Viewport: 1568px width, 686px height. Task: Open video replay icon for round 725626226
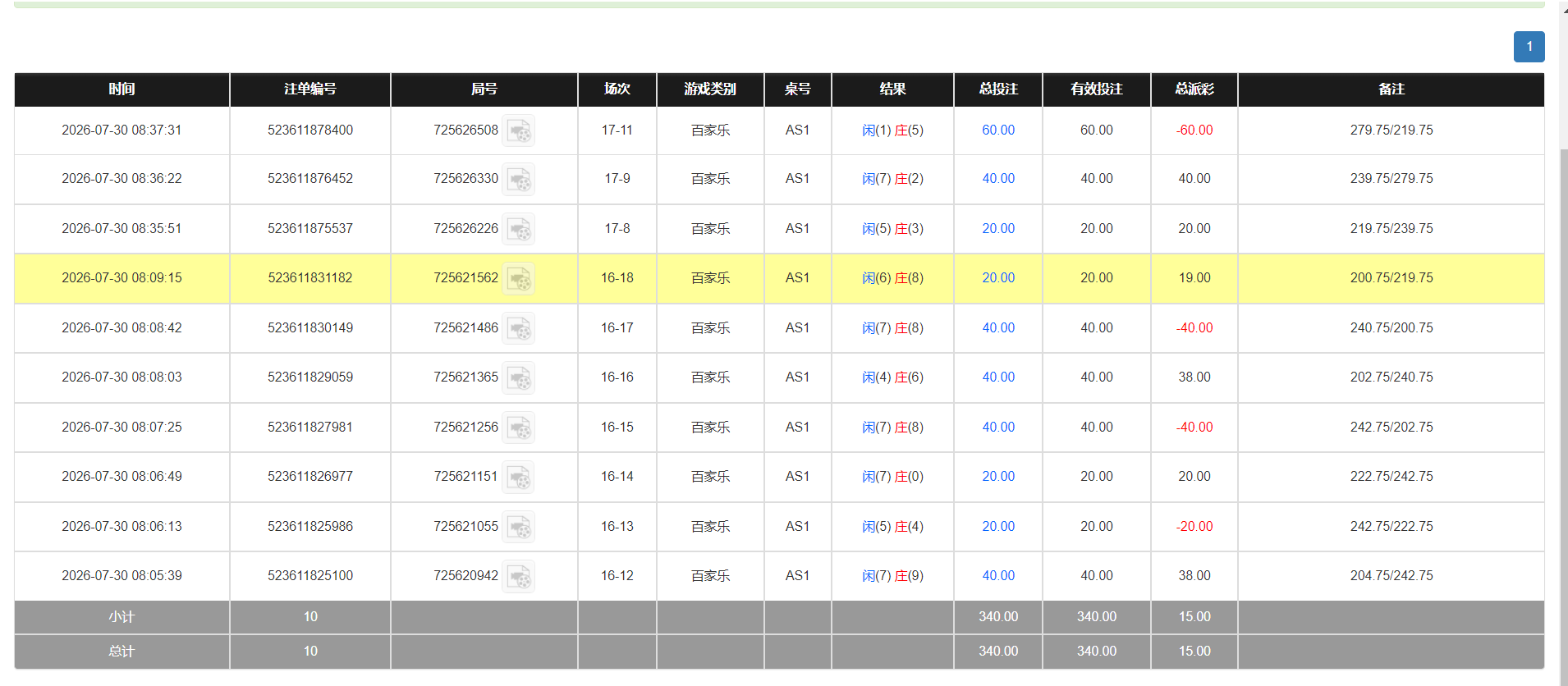pyautogui.click(x=519, y=229)
